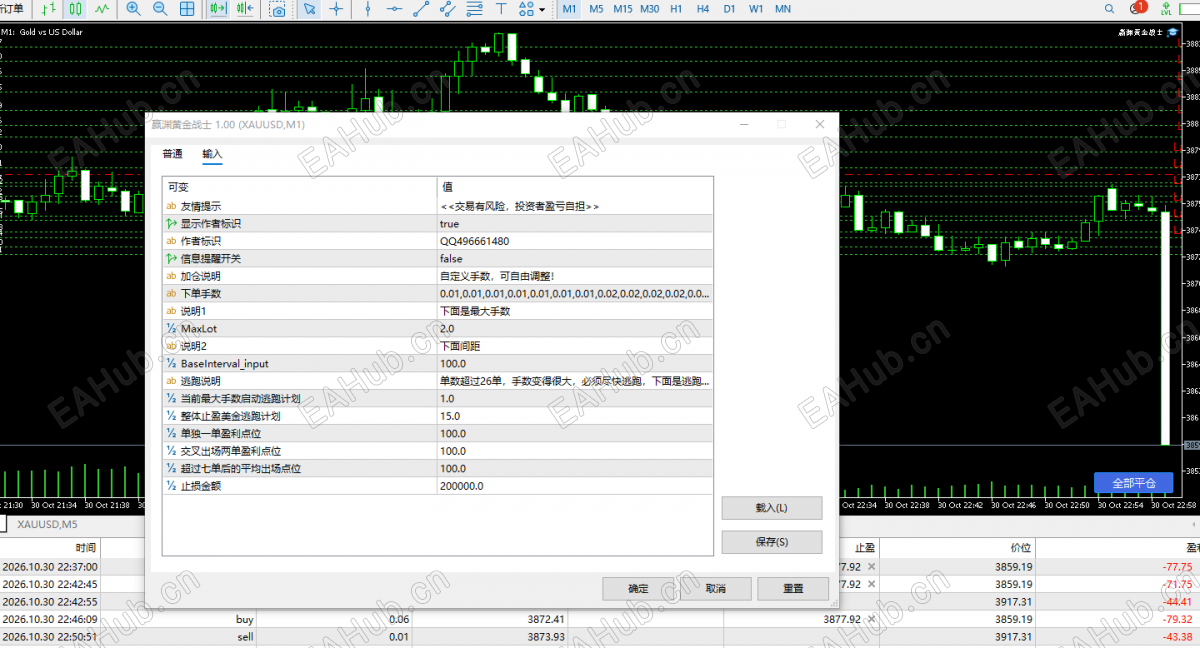Switch timeframe to M5
Viewport: 1200px width, 648px height.
pyautogui.click(x=596, y=9)
